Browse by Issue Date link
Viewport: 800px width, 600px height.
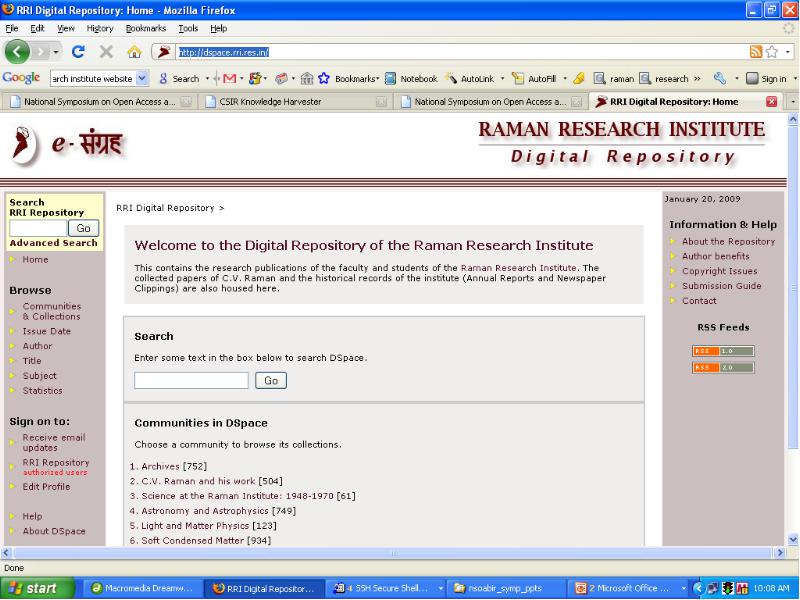46,331
